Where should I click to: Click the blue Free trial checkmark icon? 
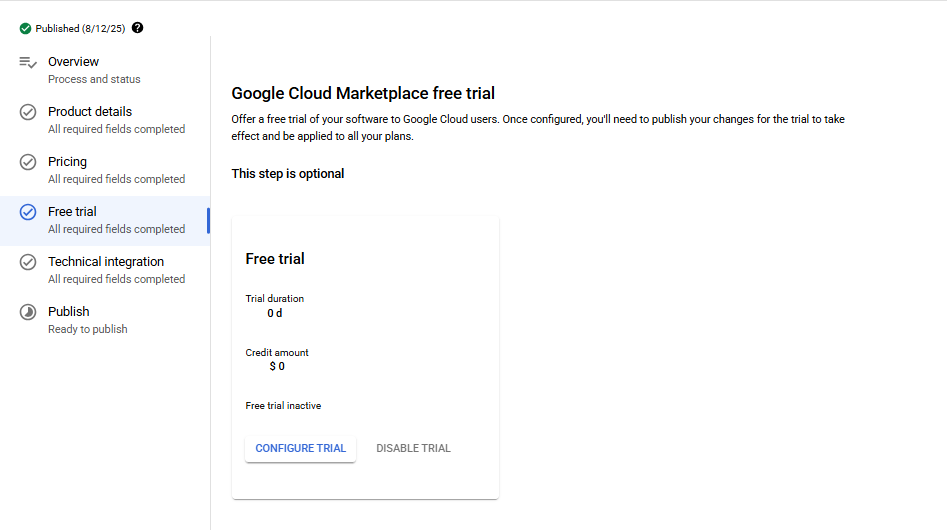(28, 212)
